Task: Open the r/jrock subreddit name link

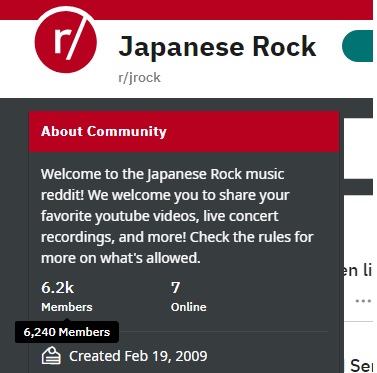Action: click(x=139, y=78)
